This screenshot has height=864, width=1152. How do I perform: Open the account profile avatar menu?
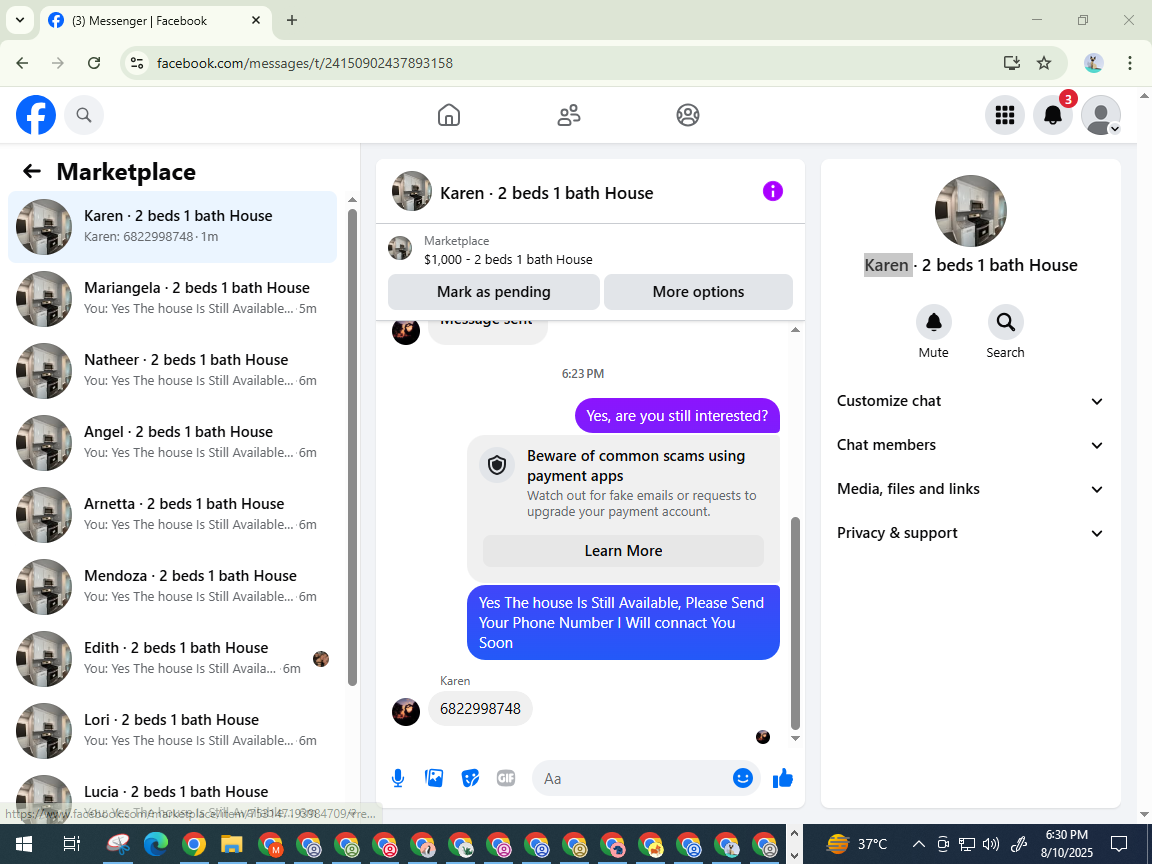pos(1101,115)
